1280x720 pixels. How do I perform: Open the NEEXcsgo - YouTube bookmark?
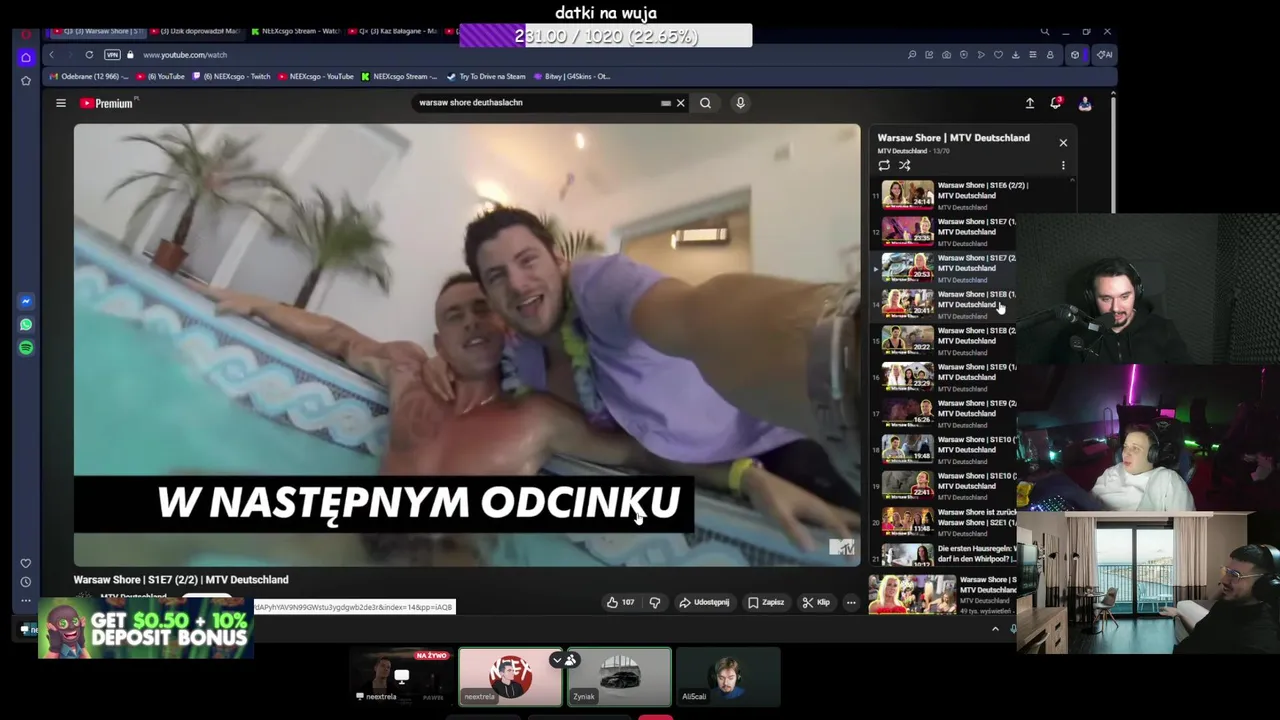click(316, 76)
